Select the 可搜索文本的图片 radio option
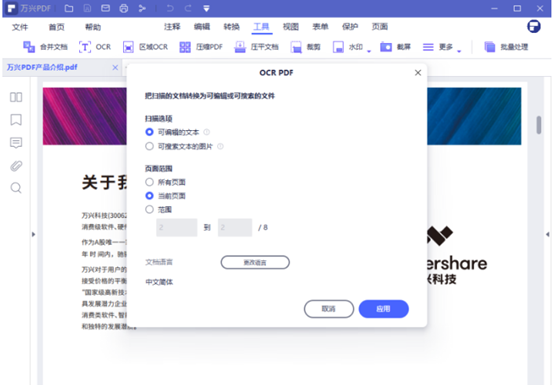The width and height of the screenshot is (553, 385). point(150,146)
